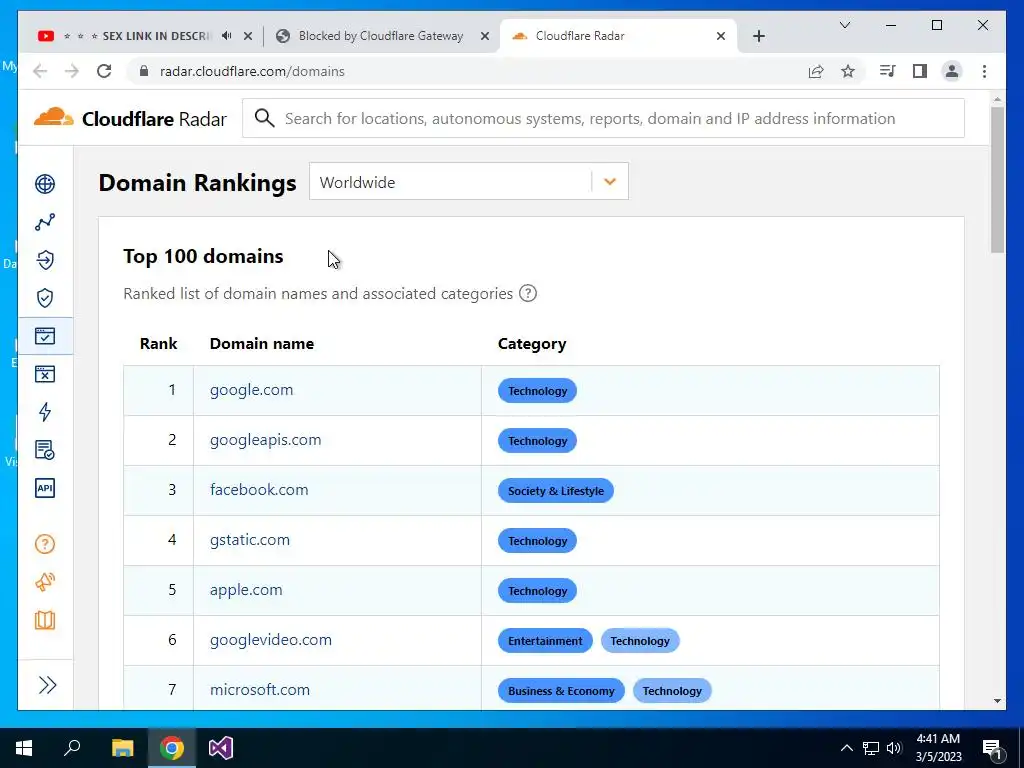This screenshot has height=768, width=1024.
Task: Open facebook.com domain link
Action: [259, 490]
